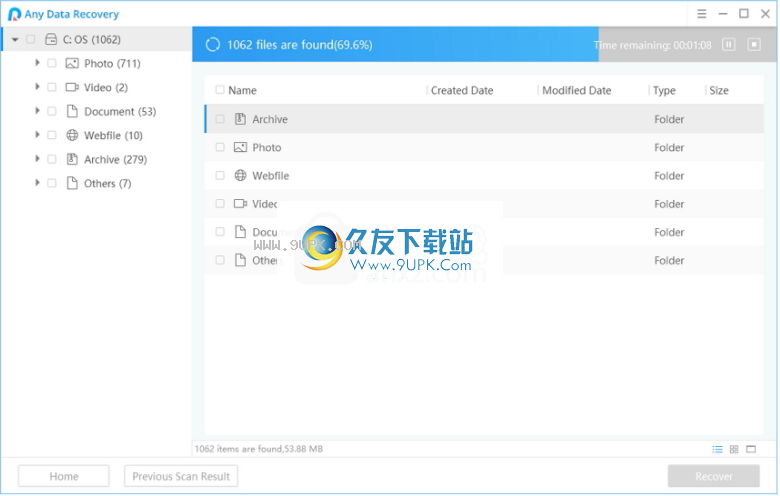Select Archive (279) in the sidebar tree
Screen dimensions: 780x496
[x=115, y=159]
